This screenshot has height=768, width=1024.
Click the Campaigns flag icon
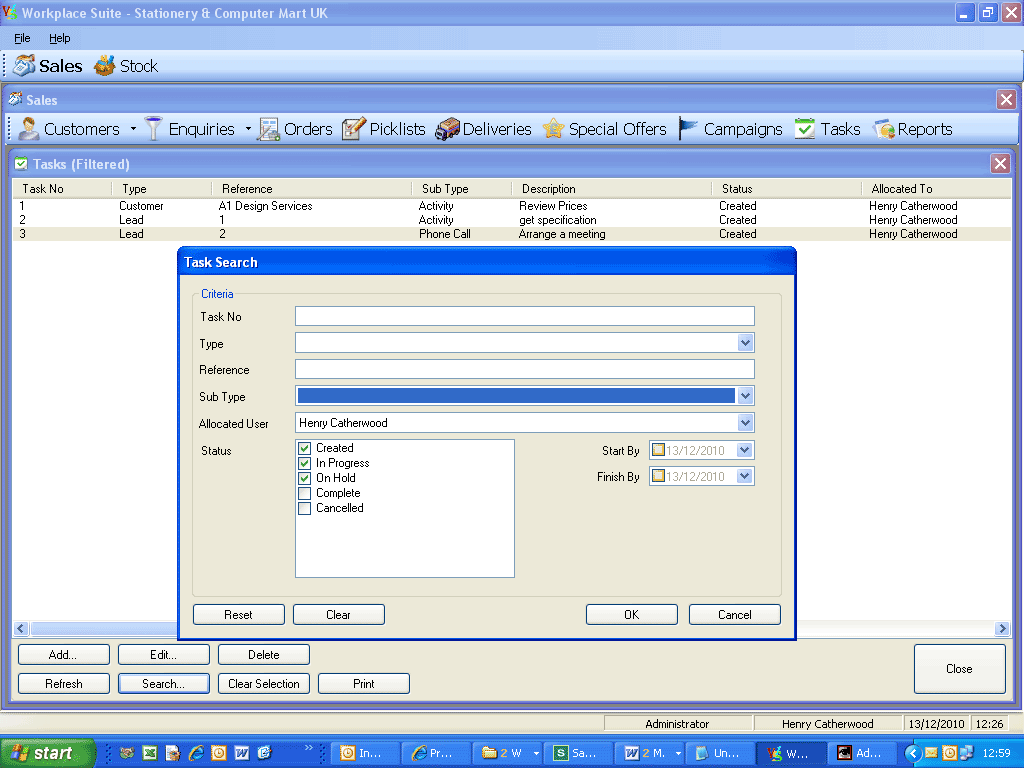(x=688, y=129)
